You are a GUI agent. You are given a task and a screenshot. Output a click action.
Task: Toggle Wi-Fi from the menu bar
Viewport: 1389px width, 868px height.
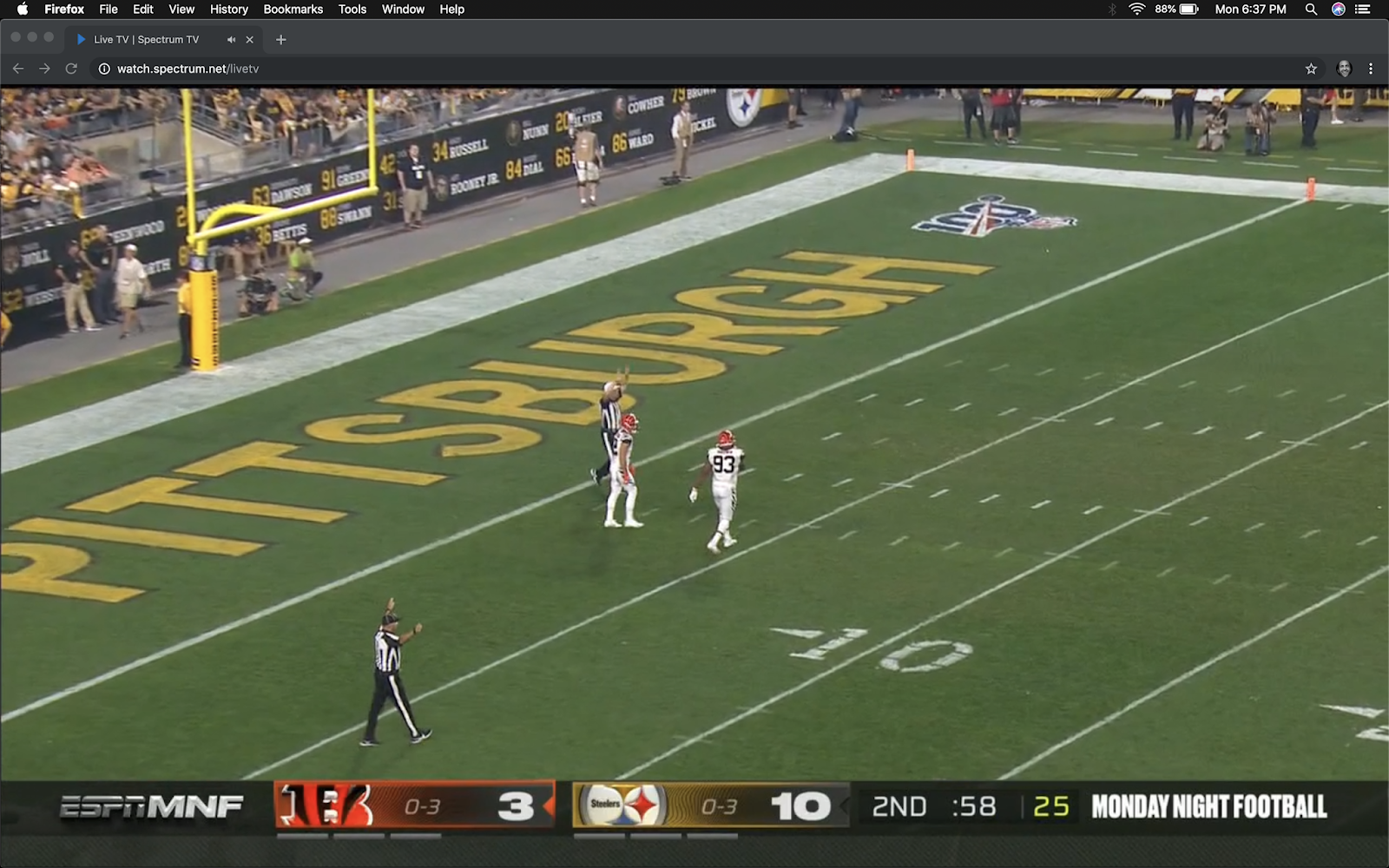1136,10
